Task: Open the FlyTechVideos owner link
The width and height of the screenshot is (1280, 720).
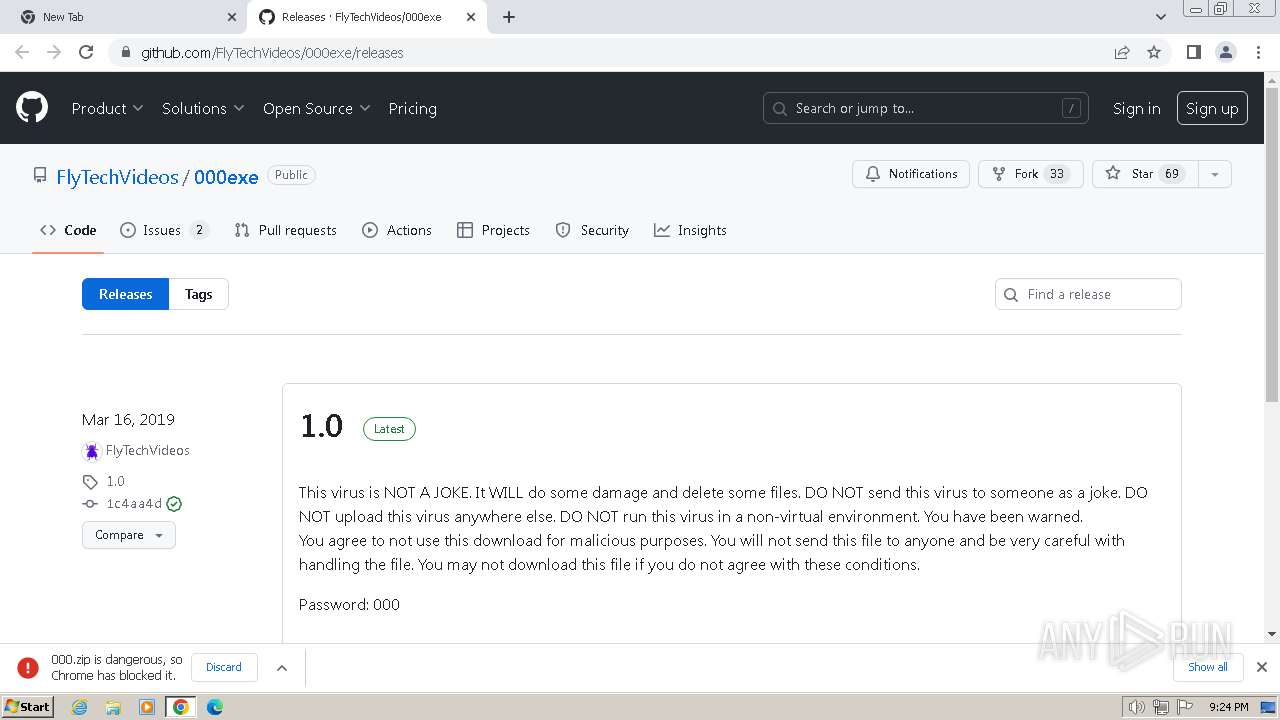Action: point(117,177)
